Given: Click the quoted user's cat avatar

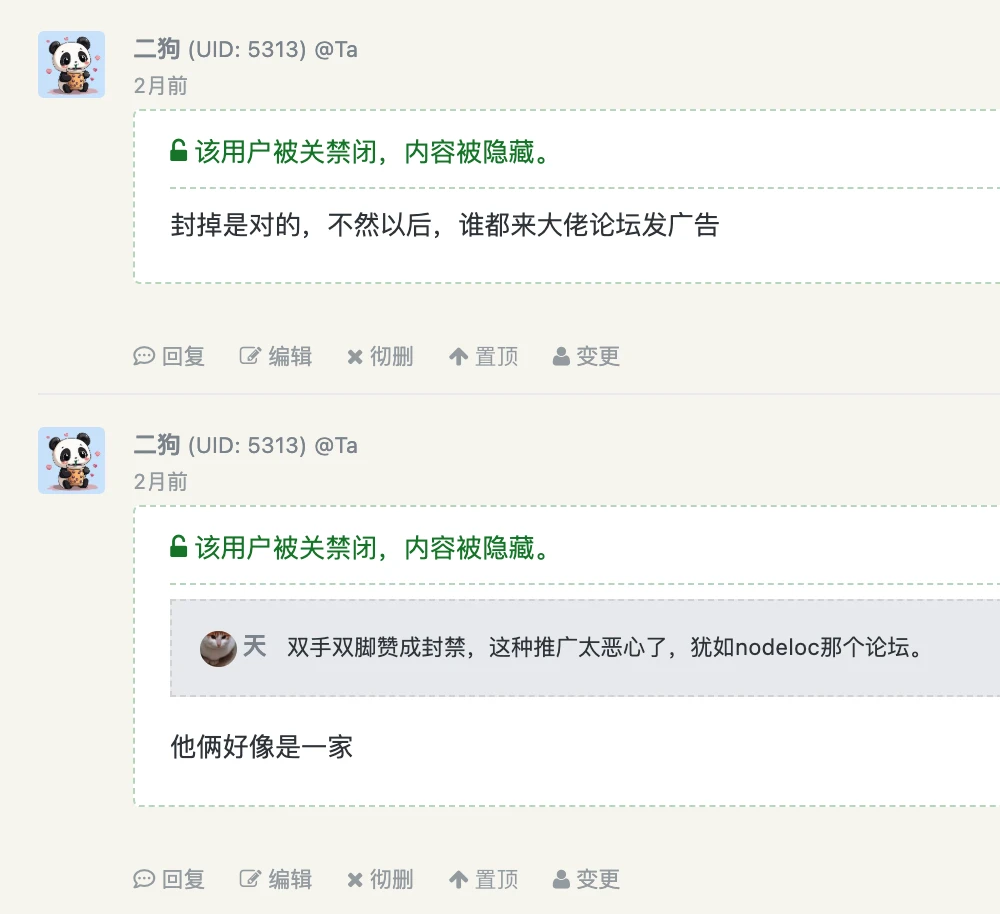Looking at the screenshot, I should coord(218,648).
